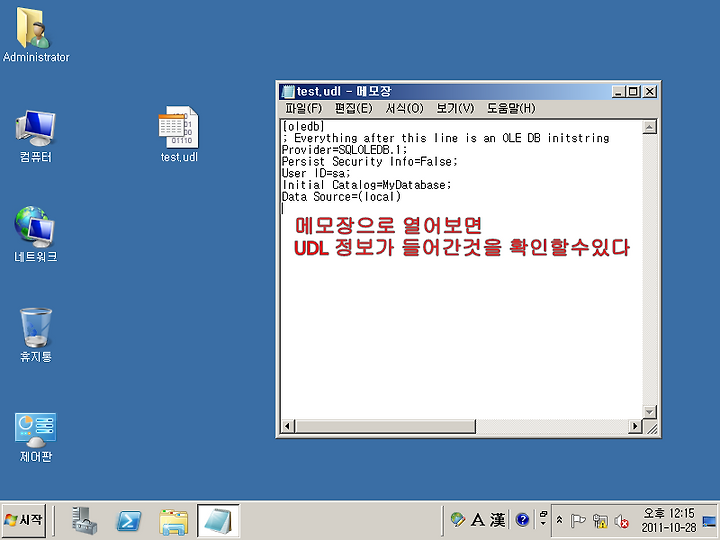The image size is (720, 540).
Task: Open Action Center flag icon
Action: (578, 521)
